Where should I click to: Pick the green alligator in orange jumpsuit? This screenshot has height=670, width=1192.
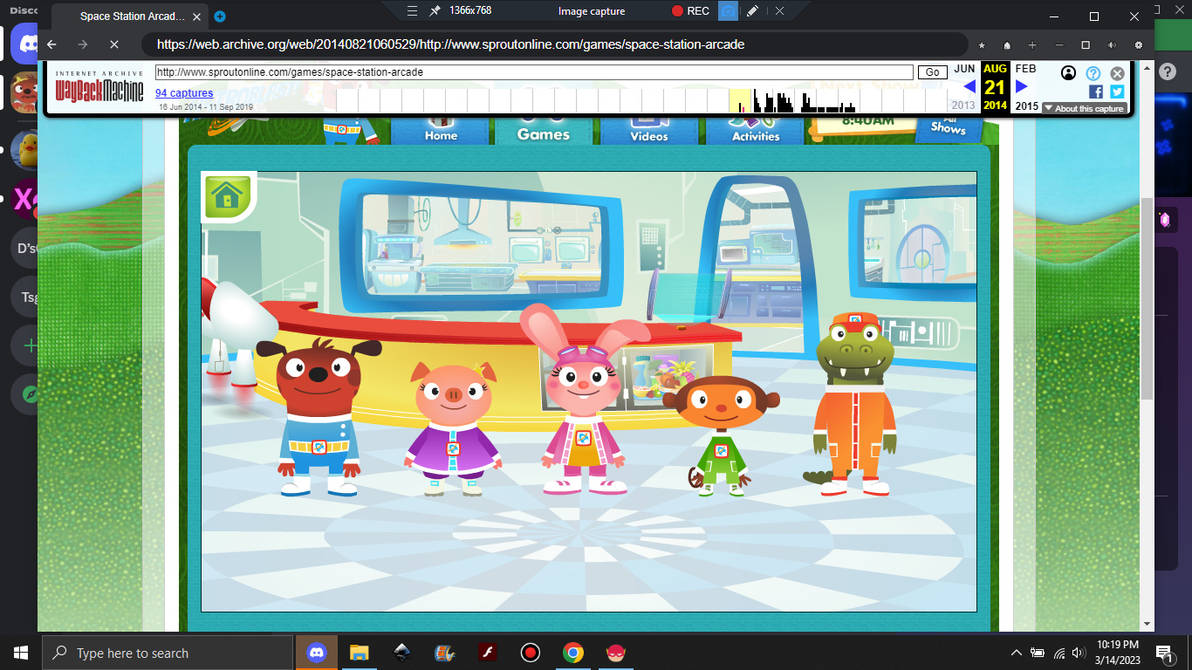coord(852,403)
